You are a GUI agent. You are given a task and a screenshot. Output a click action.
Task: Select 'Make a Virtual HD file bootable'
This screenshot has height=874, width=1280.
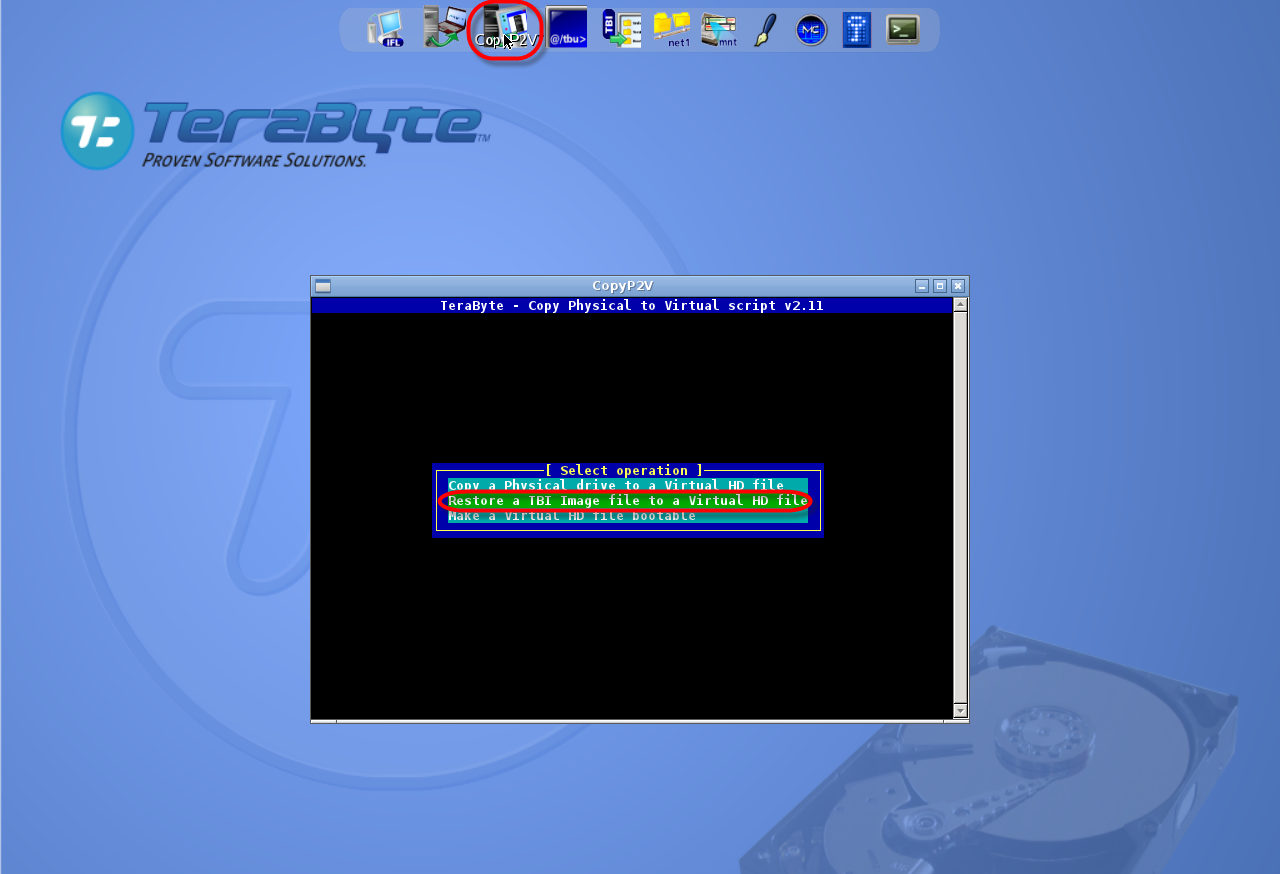tap(627, 516)
